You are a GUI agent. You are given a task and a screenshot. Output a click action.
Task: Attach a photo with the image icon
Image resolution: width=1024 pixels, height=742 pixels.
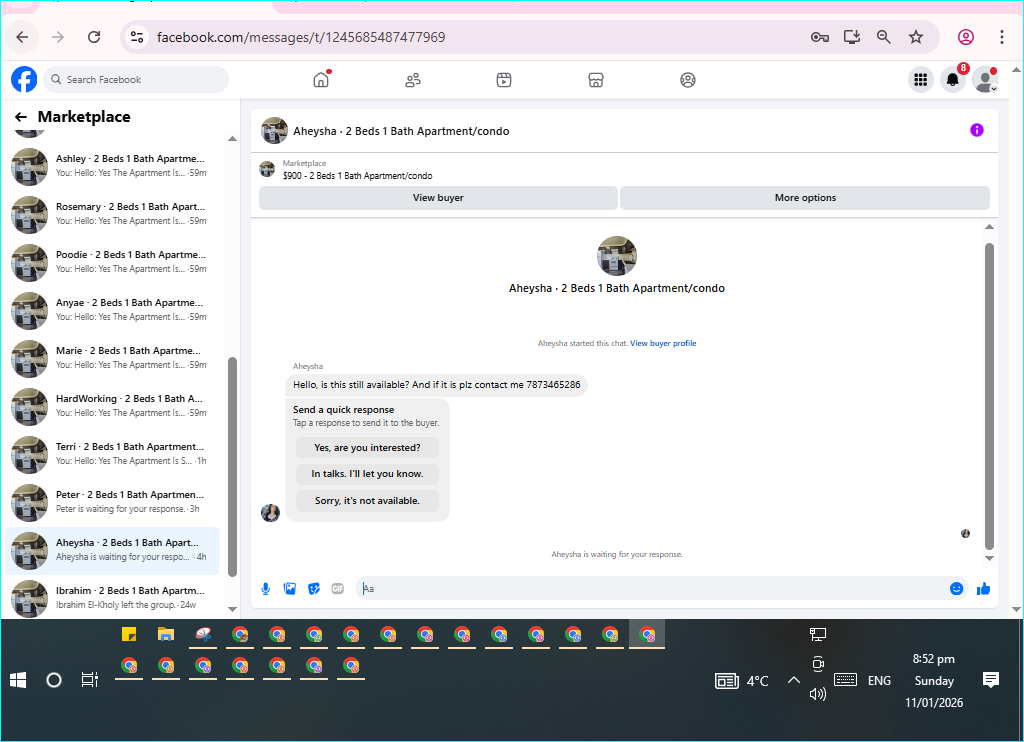click(290, 589)
